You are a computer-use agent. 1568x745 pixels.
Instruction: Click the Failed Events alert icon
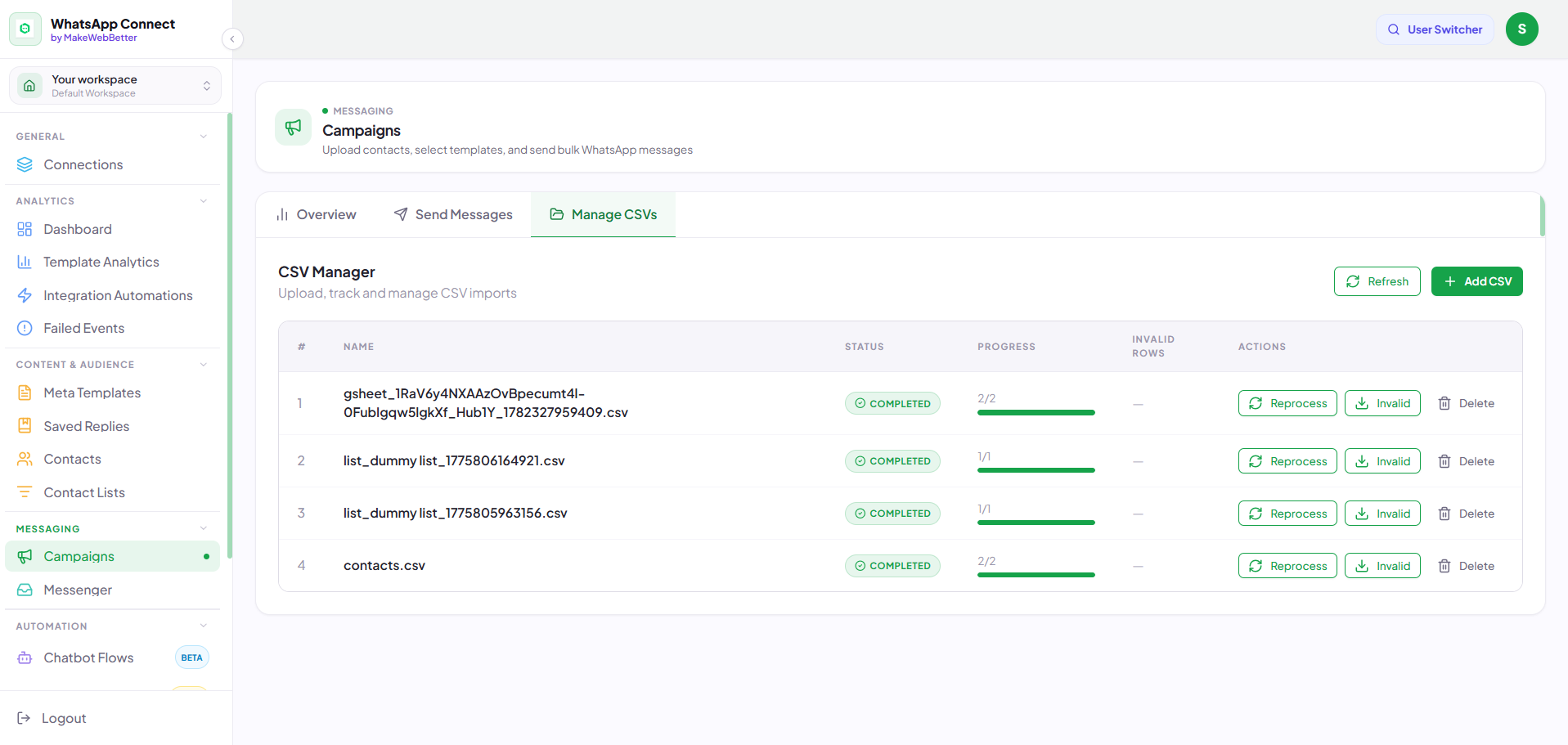coord(25,328)
